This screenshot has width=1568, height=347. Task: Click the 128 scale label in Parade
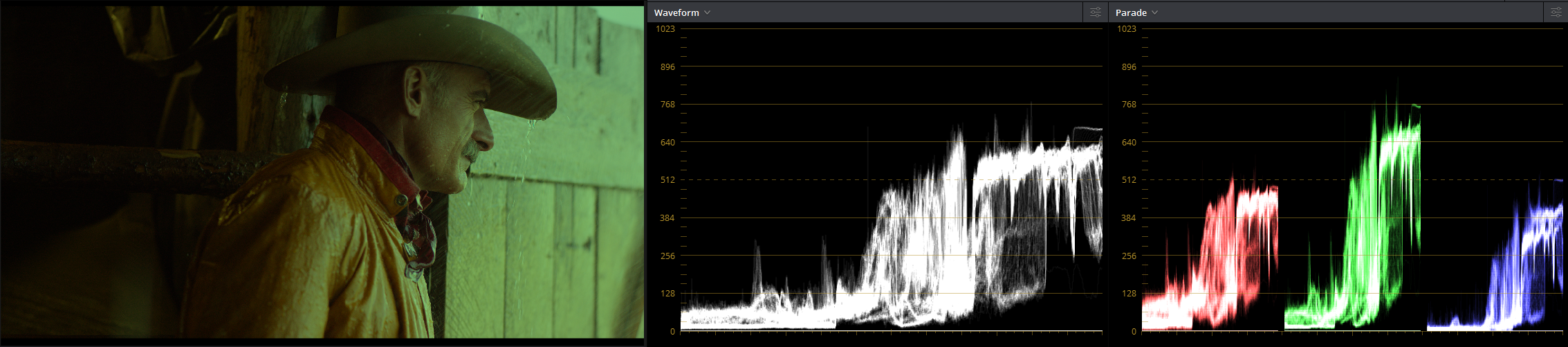point(1129,294)
